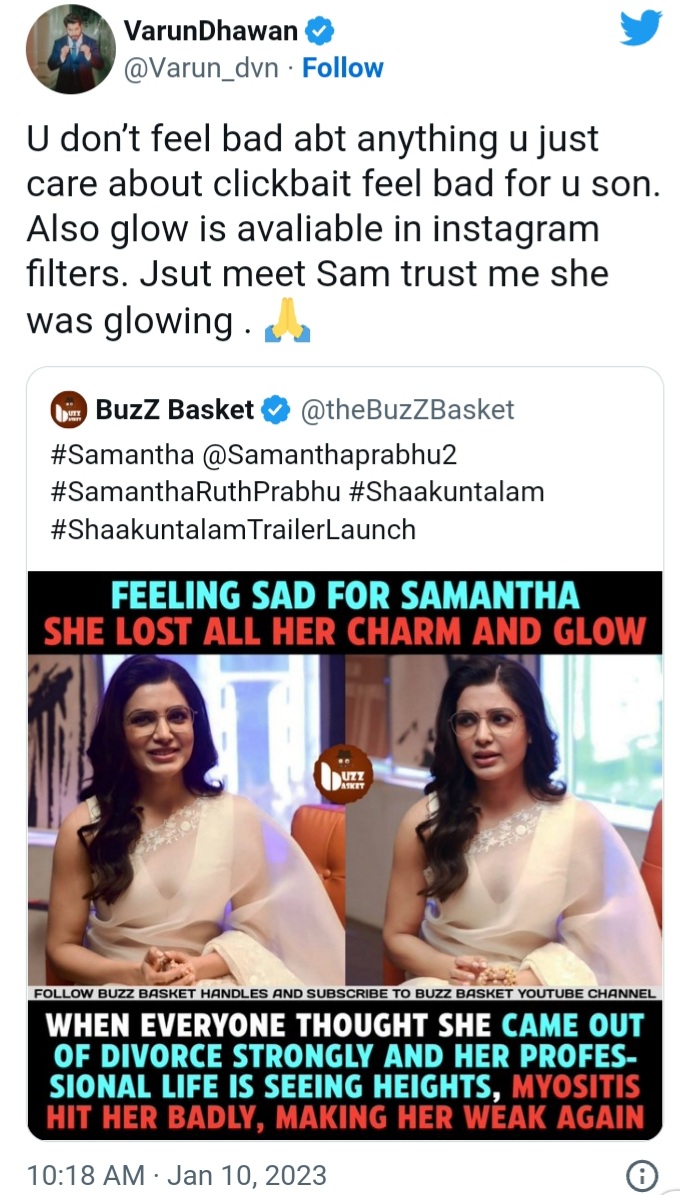Open the Twitter info icon at bottom

pos(641,1174)
